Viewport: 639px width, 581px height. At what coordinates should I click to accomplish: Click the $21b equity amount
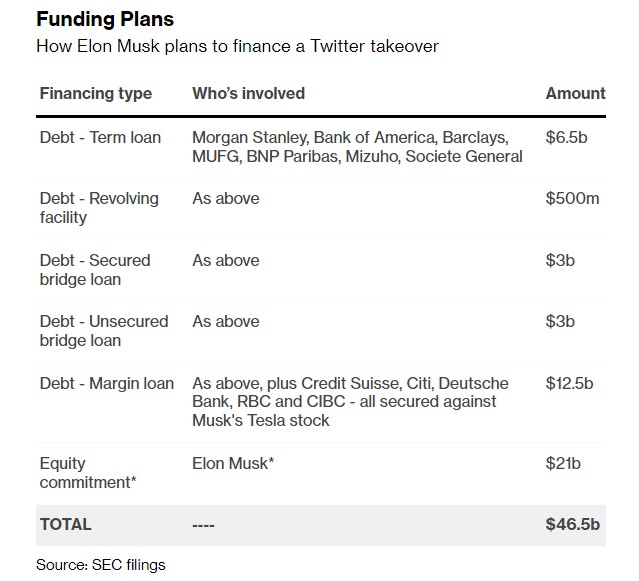point(564,464)
